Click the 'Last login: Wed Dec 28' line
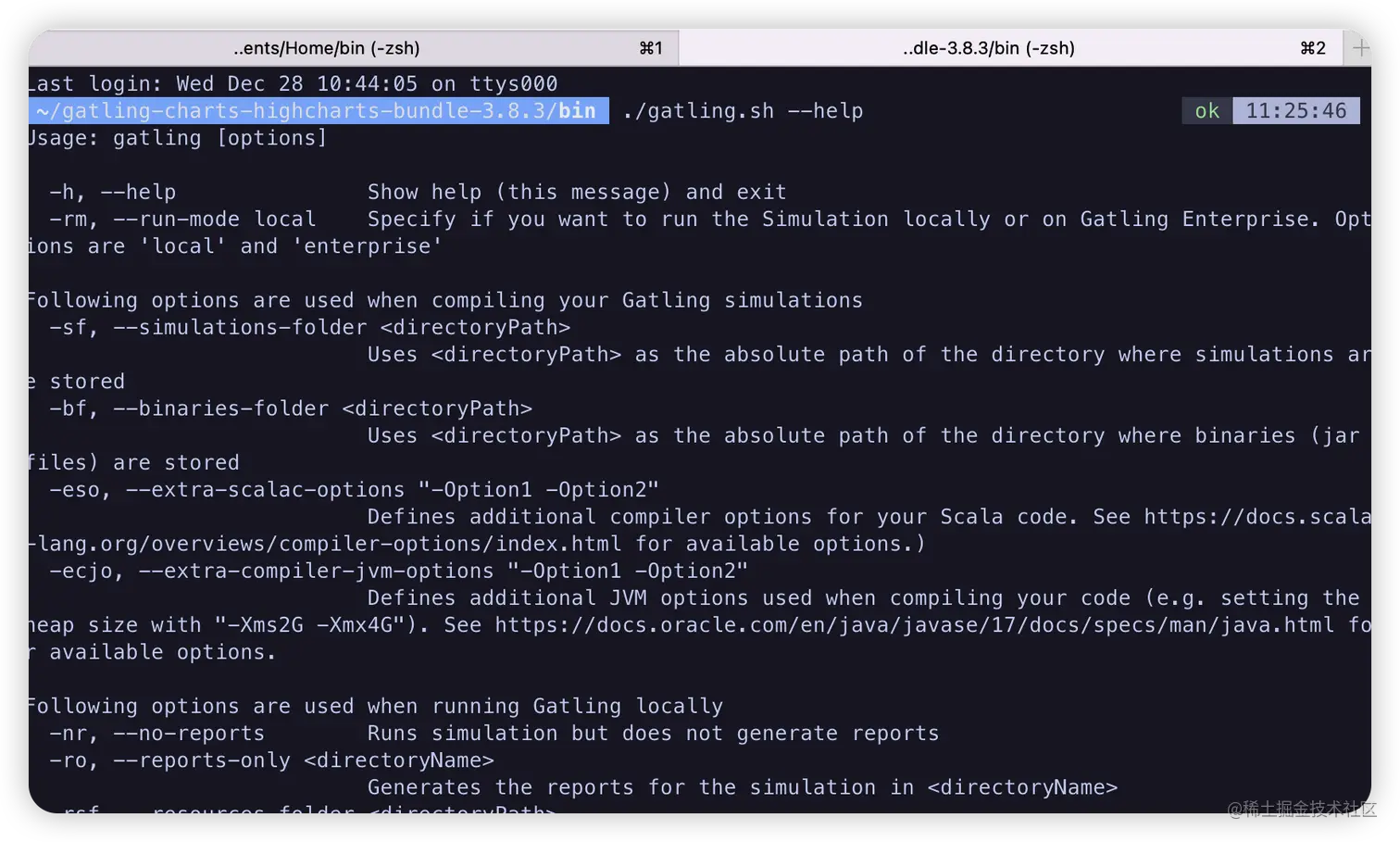The image size is (1400, 842). 293,83
